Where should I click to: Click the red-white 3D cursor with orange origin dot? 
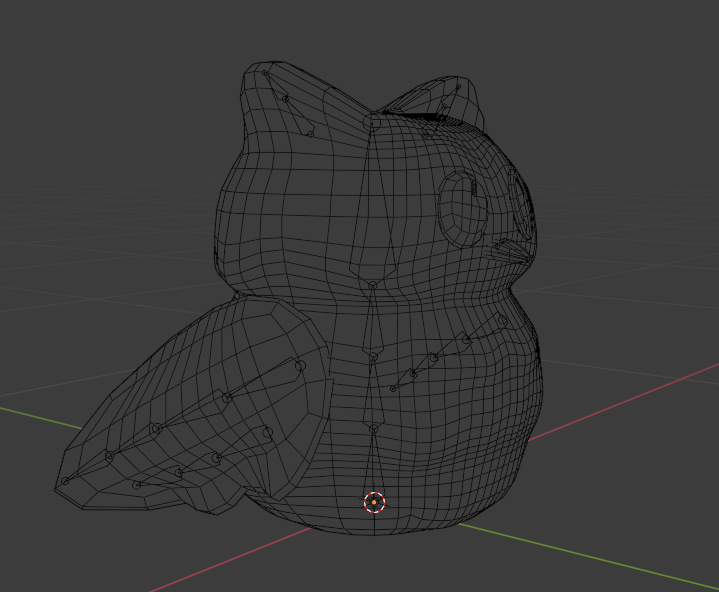tap(374, 502)
